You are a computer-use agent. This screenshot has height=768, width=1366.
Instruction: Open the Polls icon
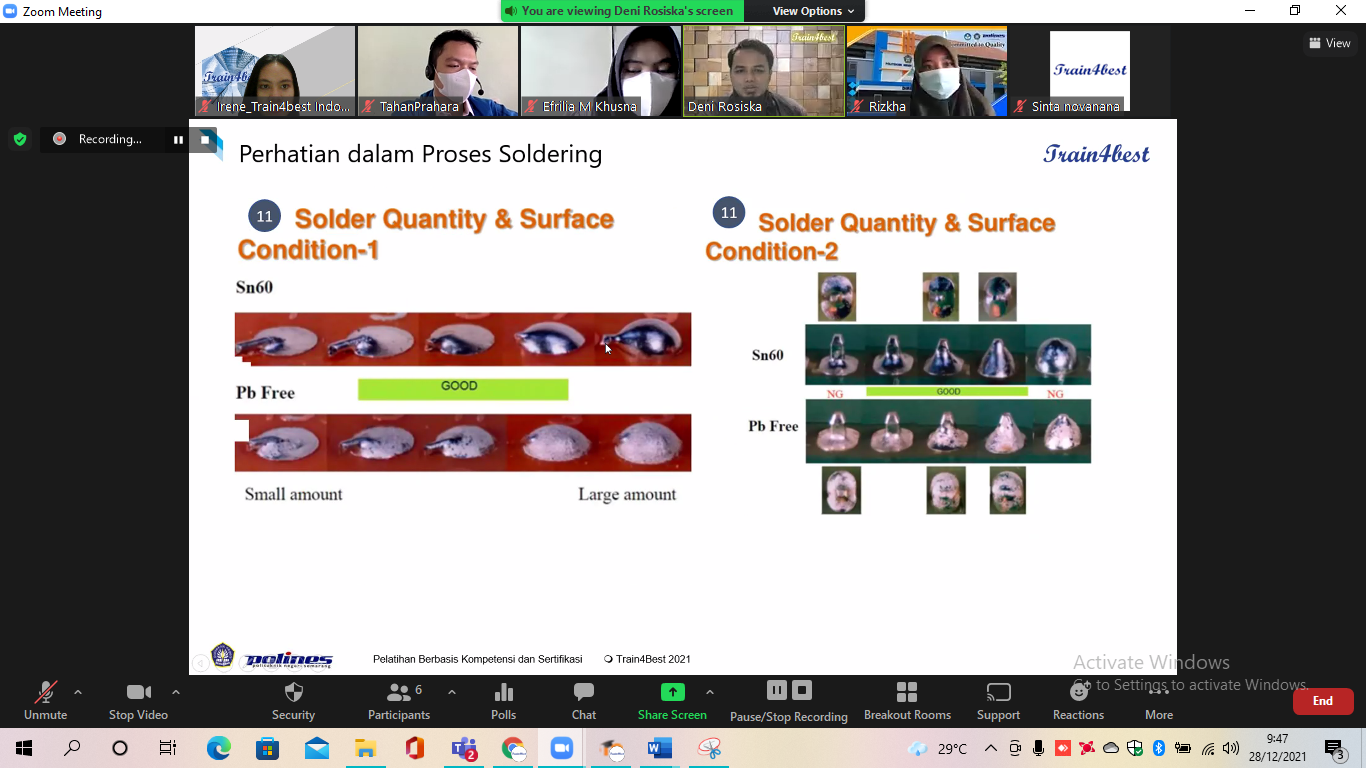(504, 693)
